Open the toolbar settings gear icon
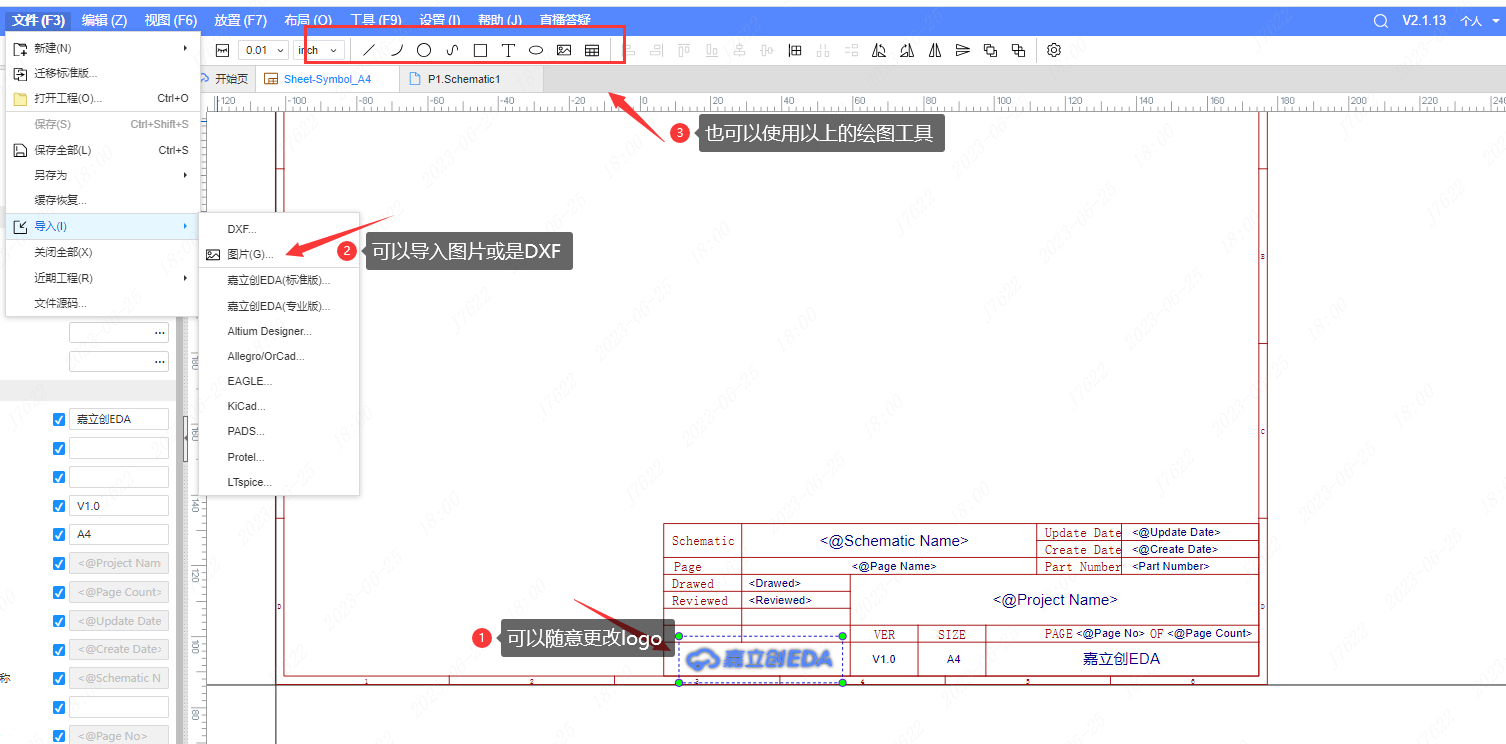1506x744 pixels. 1054,50
